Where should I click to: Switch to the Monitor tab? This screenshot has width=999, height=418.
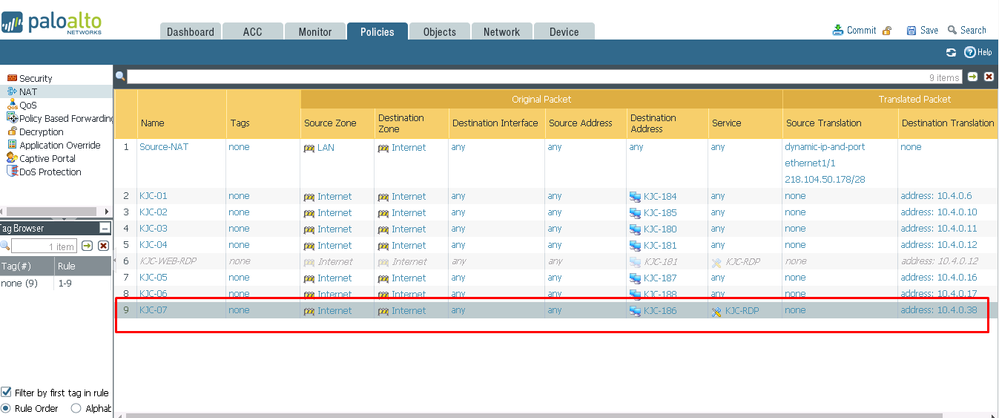[x=315, y=32]
